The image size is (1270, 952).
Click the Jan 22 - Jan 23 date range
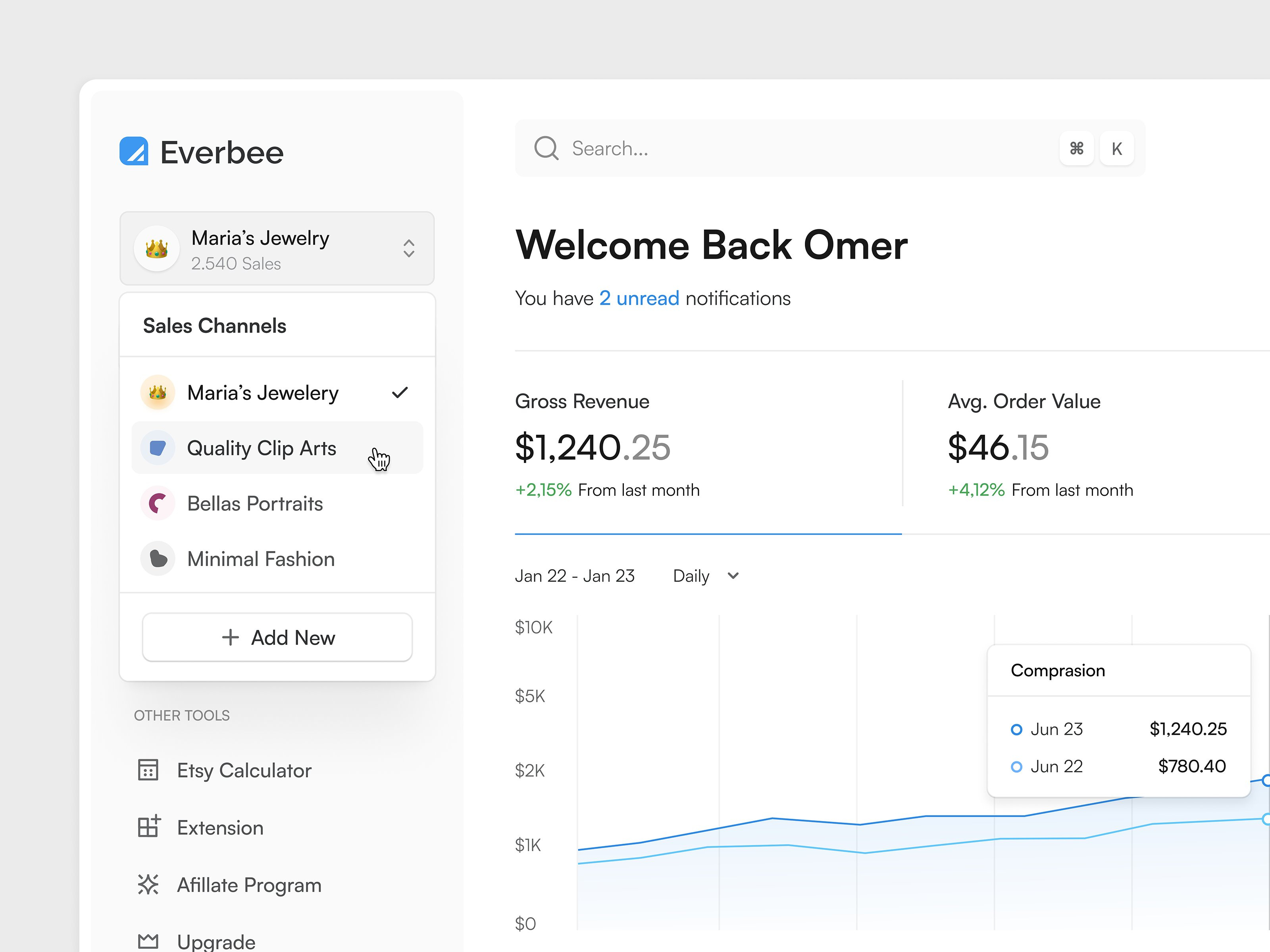pos(575,576)
